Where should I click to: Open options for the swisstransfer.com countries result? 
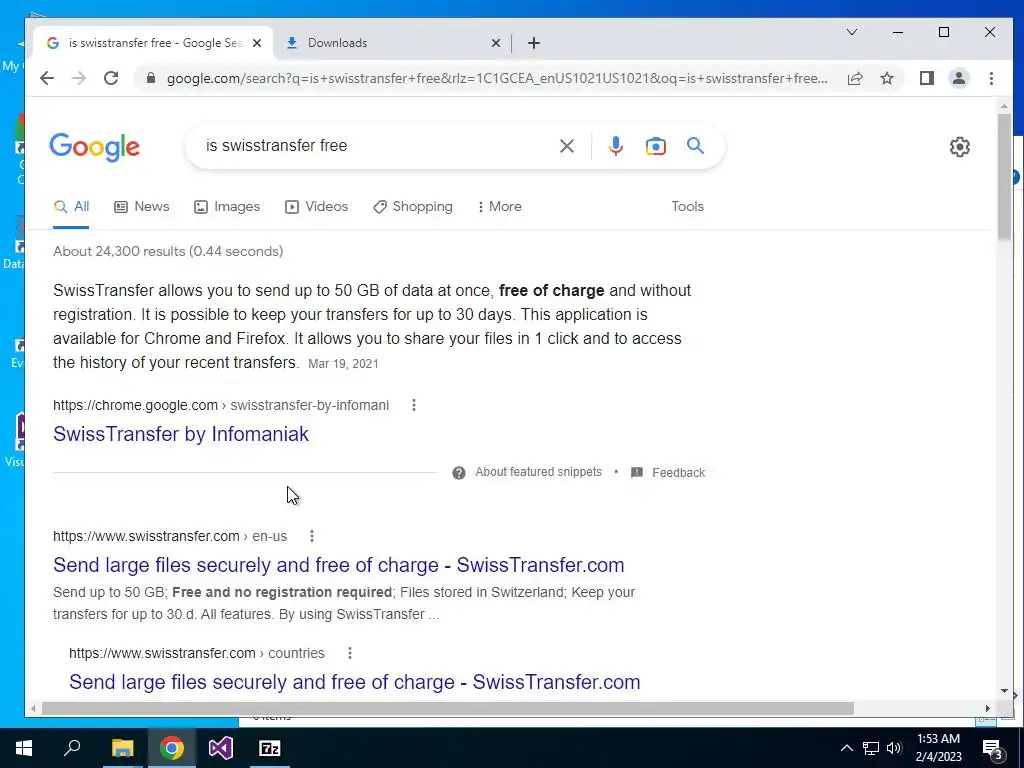click(x=349, y=653)
